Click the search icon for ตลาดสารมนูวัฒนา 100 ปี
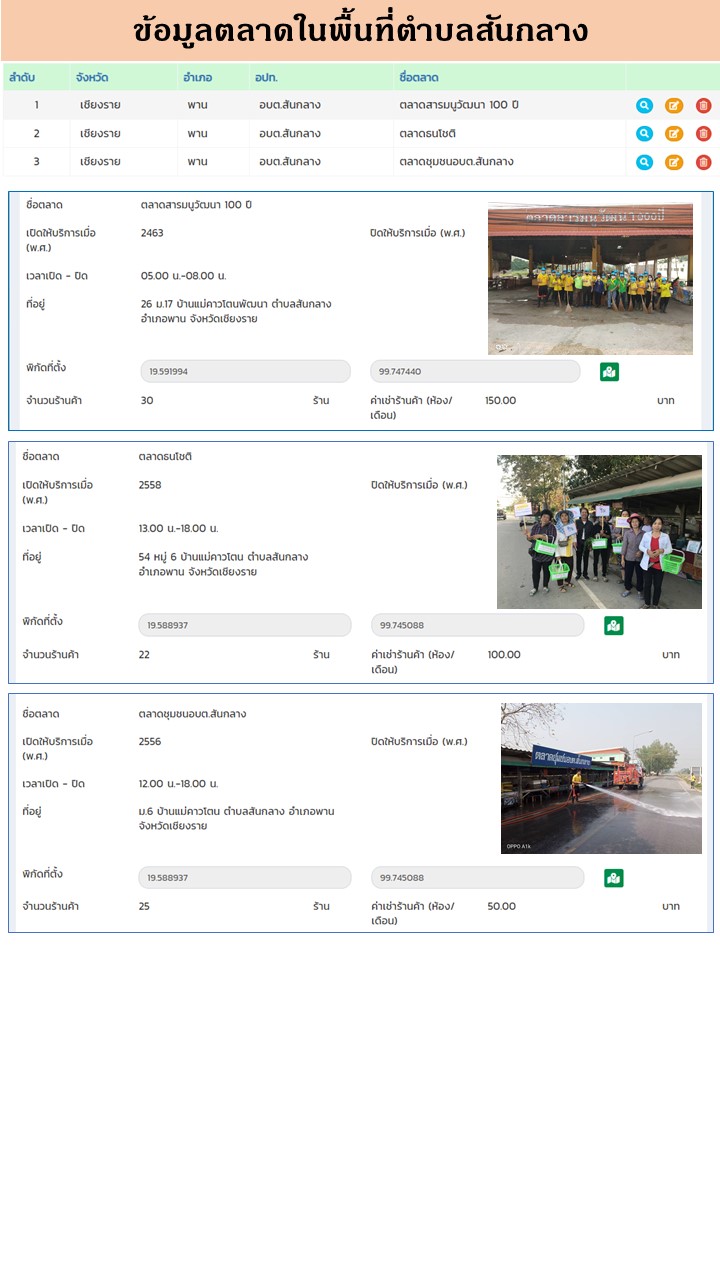The width and height of the screenshot is (720, 1280). 645,105
